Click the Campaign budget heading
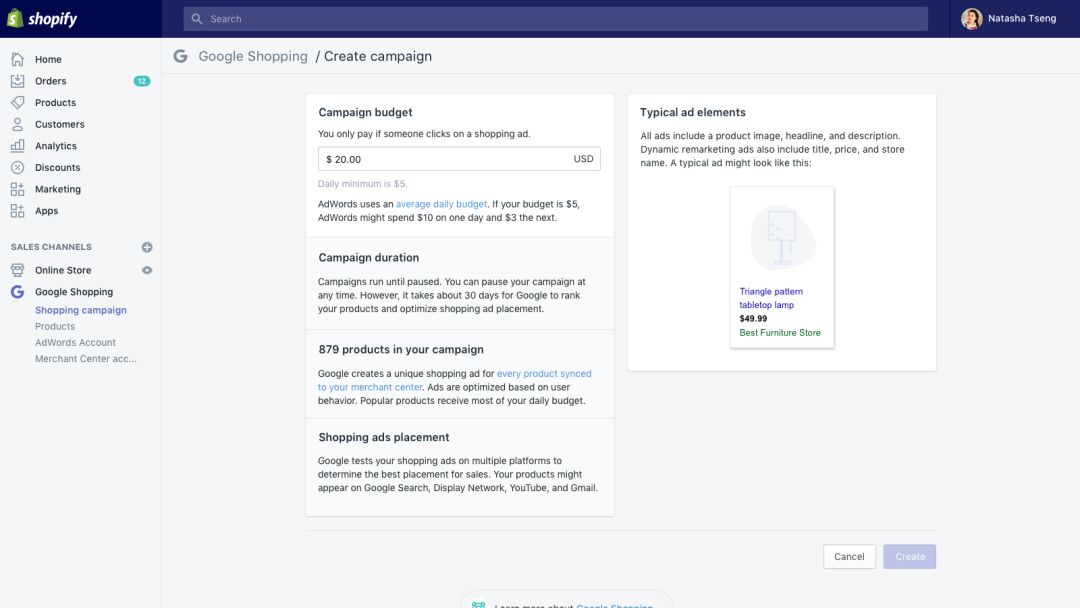Image resolution: width=1080 pixels, height=608 pixels. click(x=365, y=112)
